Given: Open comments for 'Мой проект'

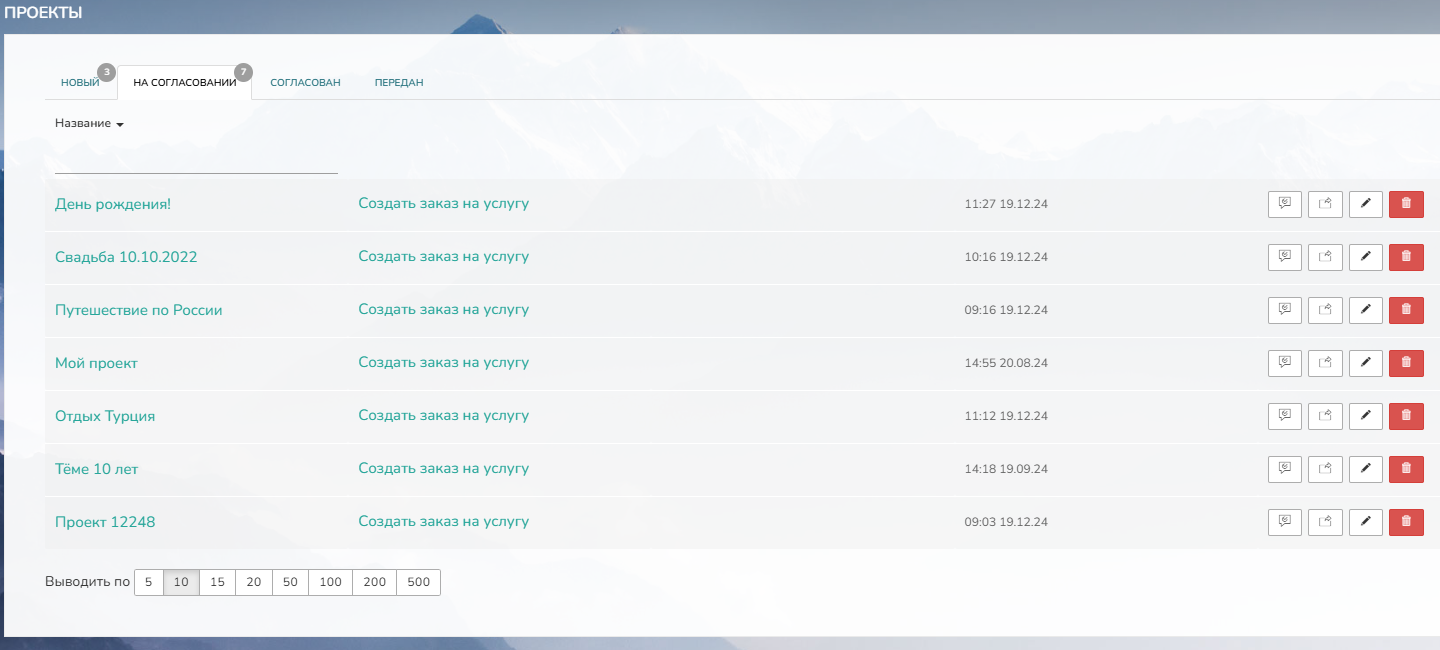Looking at the screenshot, I should [x=1285, y=363].
